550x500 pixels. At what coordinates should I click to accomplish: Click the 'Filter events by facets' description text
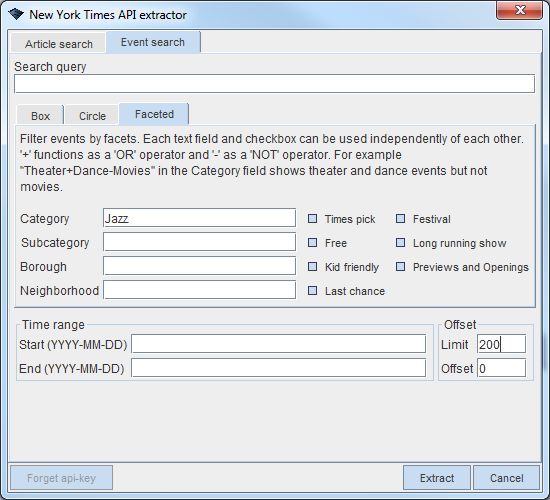point(271,162)
